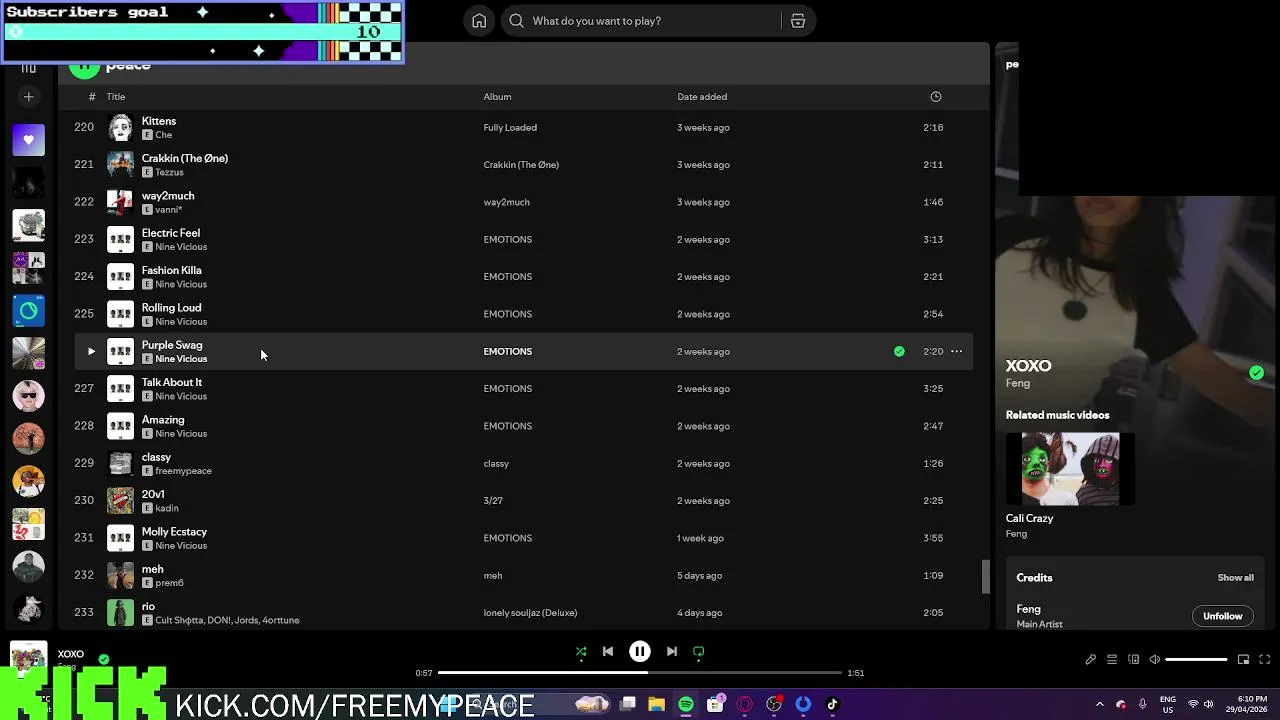
Task: Open Liked Songs from the library sidebar
Action: tap(28, 140)
